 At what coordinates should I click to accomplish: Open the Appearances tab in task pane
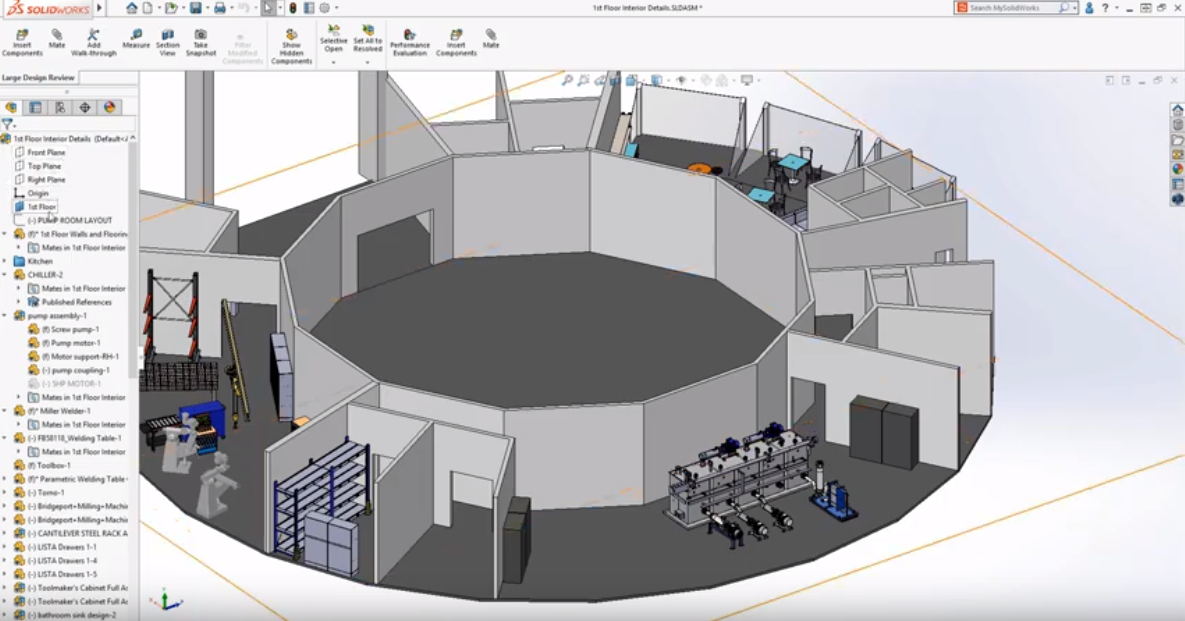point(1177,169)
